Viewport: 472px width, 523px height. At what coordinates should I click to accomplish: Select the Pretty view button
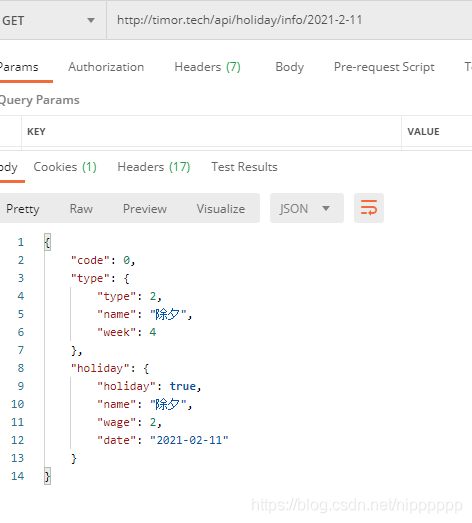coord(23,209)
